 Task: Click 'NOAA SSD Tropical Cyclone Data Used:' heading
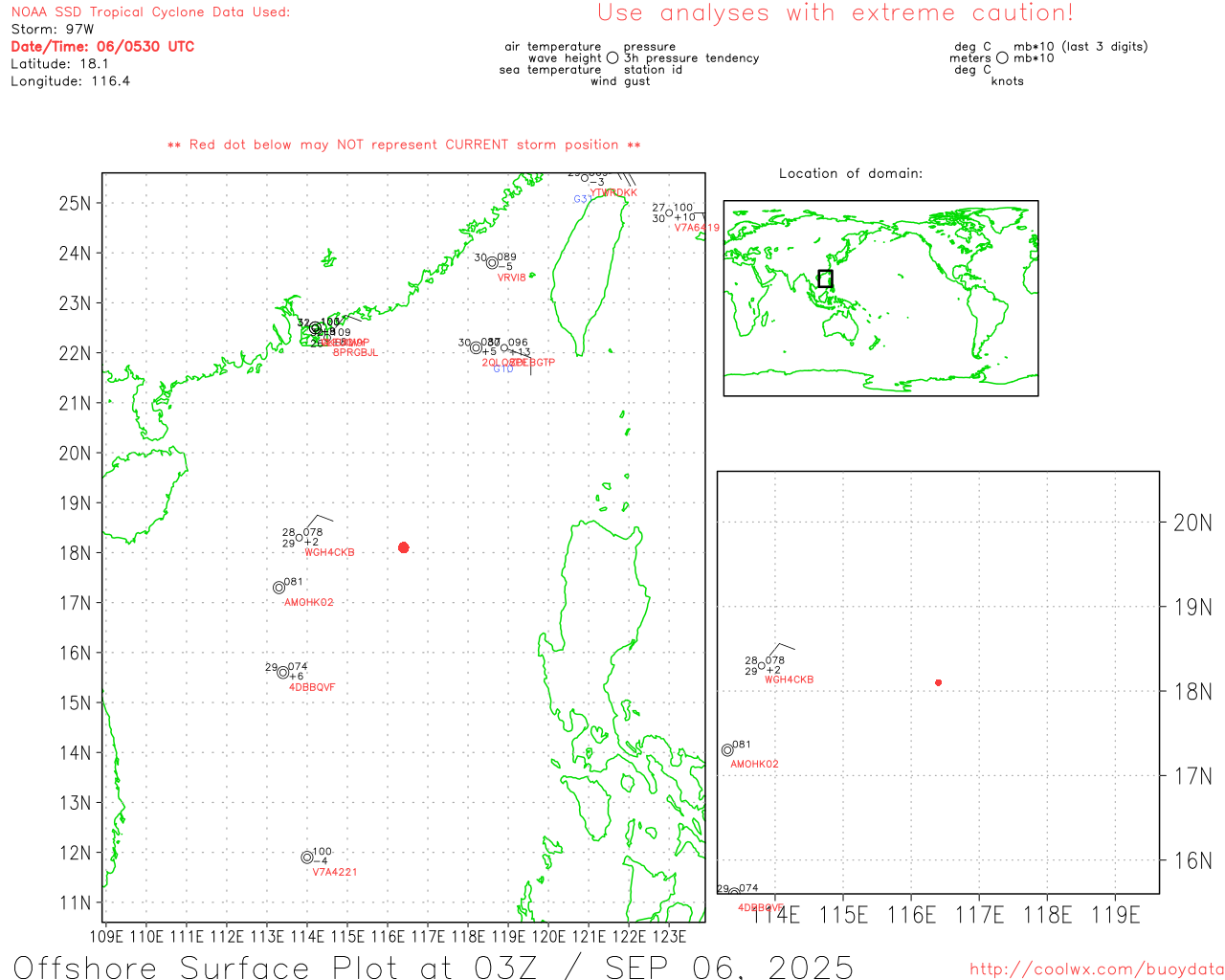click(x=150, y=12)
